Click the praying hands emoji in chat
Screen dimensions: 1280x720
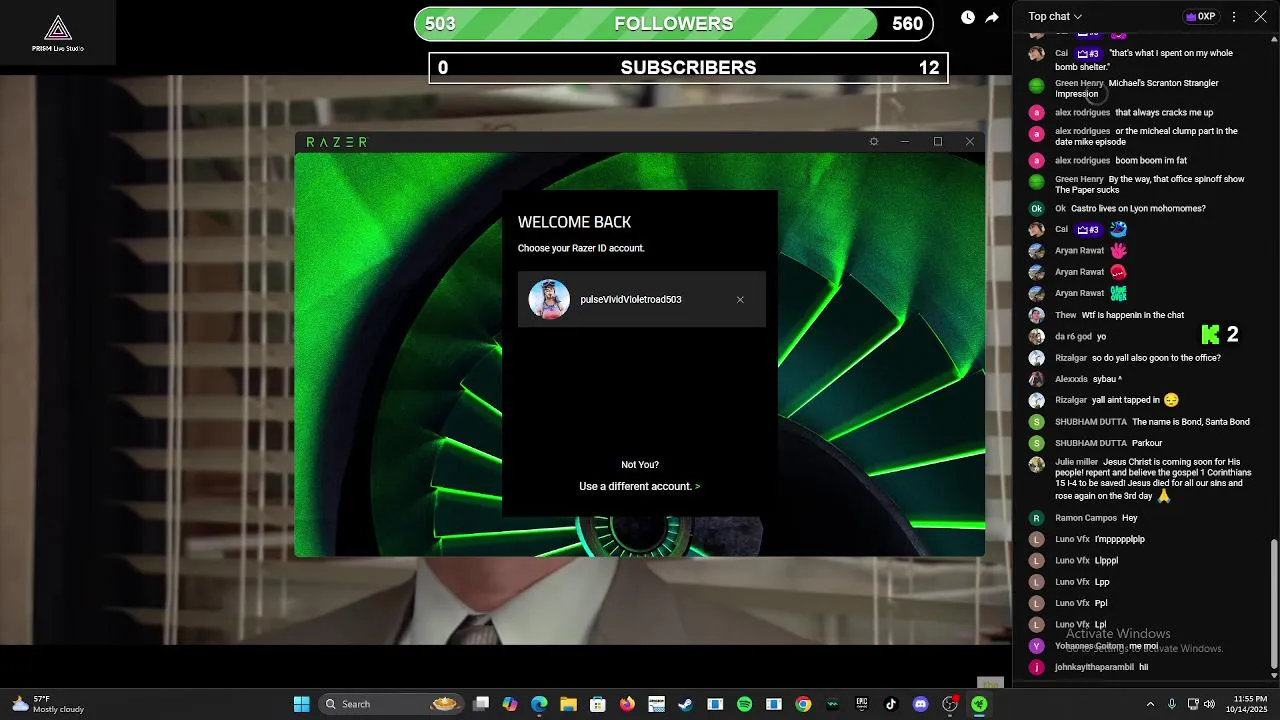[x=1164, y=496]
